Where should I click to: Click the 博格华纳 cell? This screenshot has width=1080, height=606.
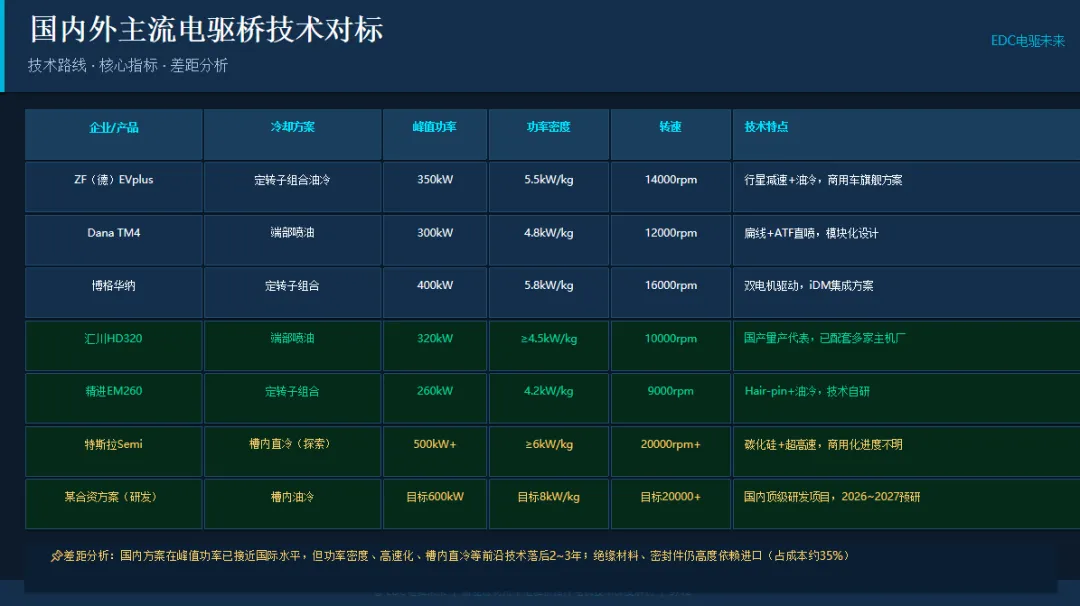(114, 293)
